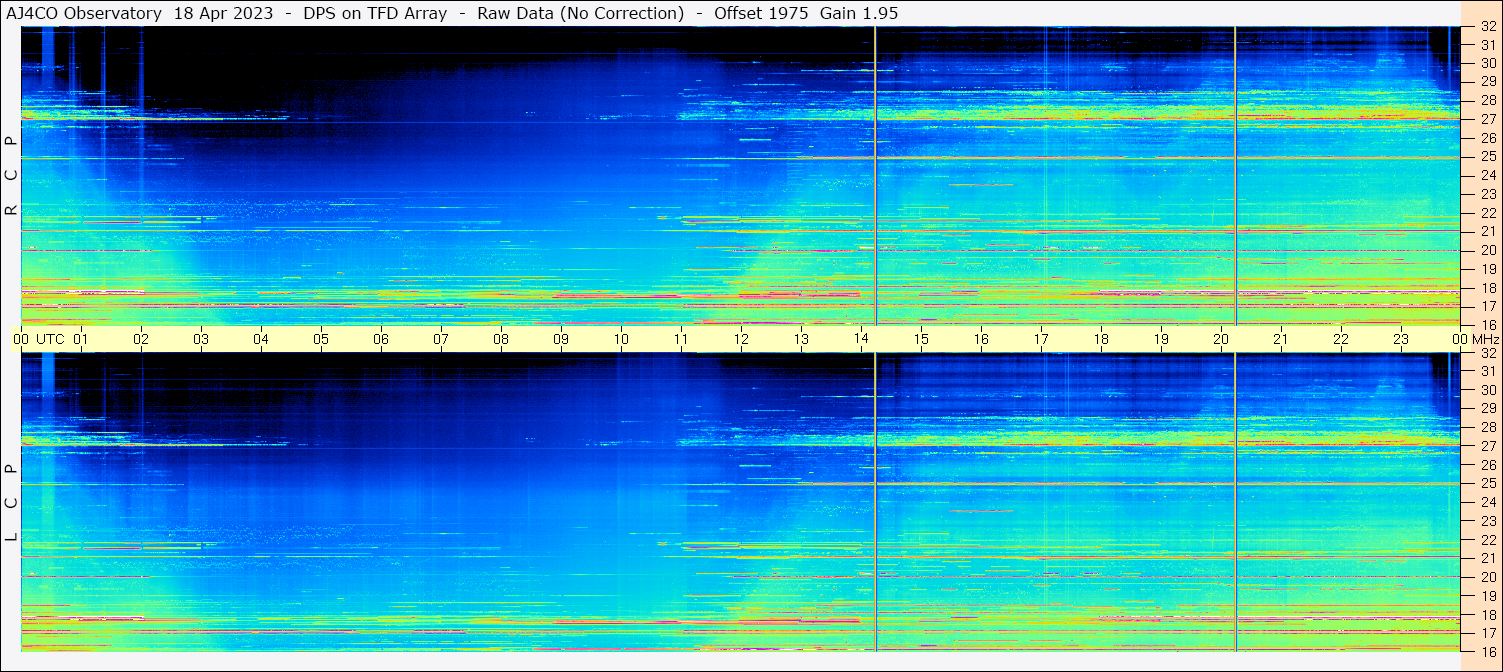Select the 25 MHz label in the RCP panel scale
Viewport: 1503px width, 672px height.
1488,157
